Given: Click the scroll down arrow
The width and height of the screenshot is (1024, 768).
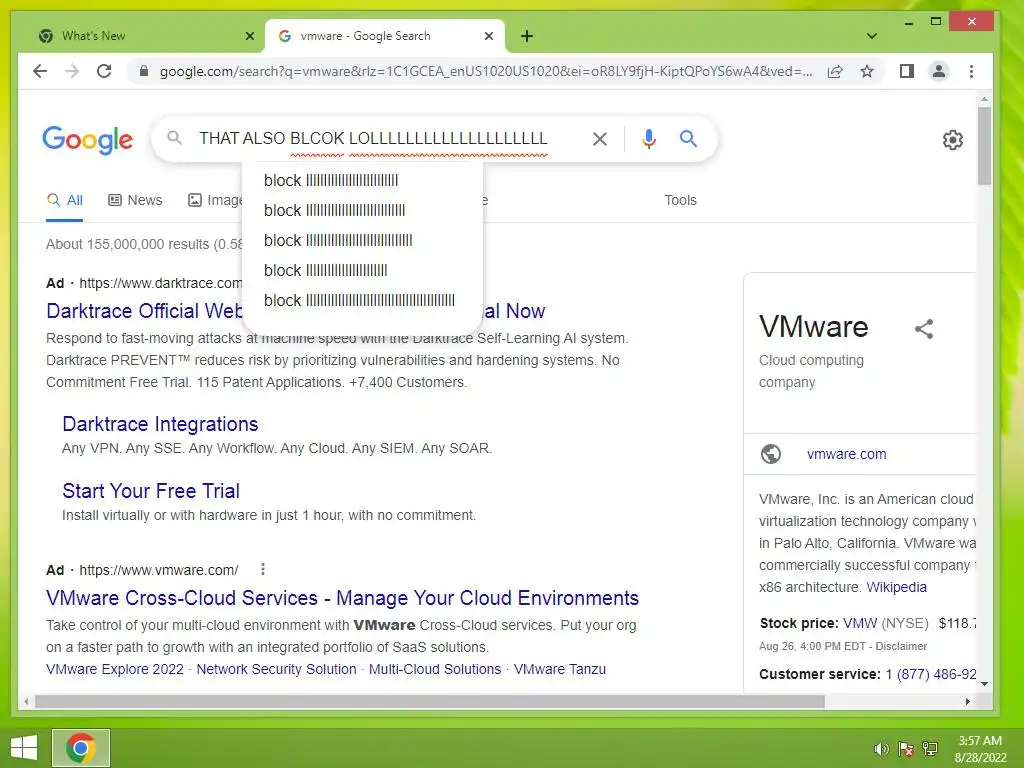Looking at the screenshot, I should click(x=984, y=684).
